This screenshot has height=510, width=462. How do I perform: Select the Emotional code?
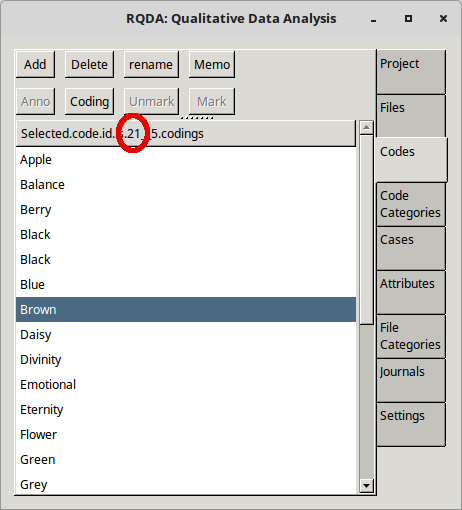pos(186,385)
